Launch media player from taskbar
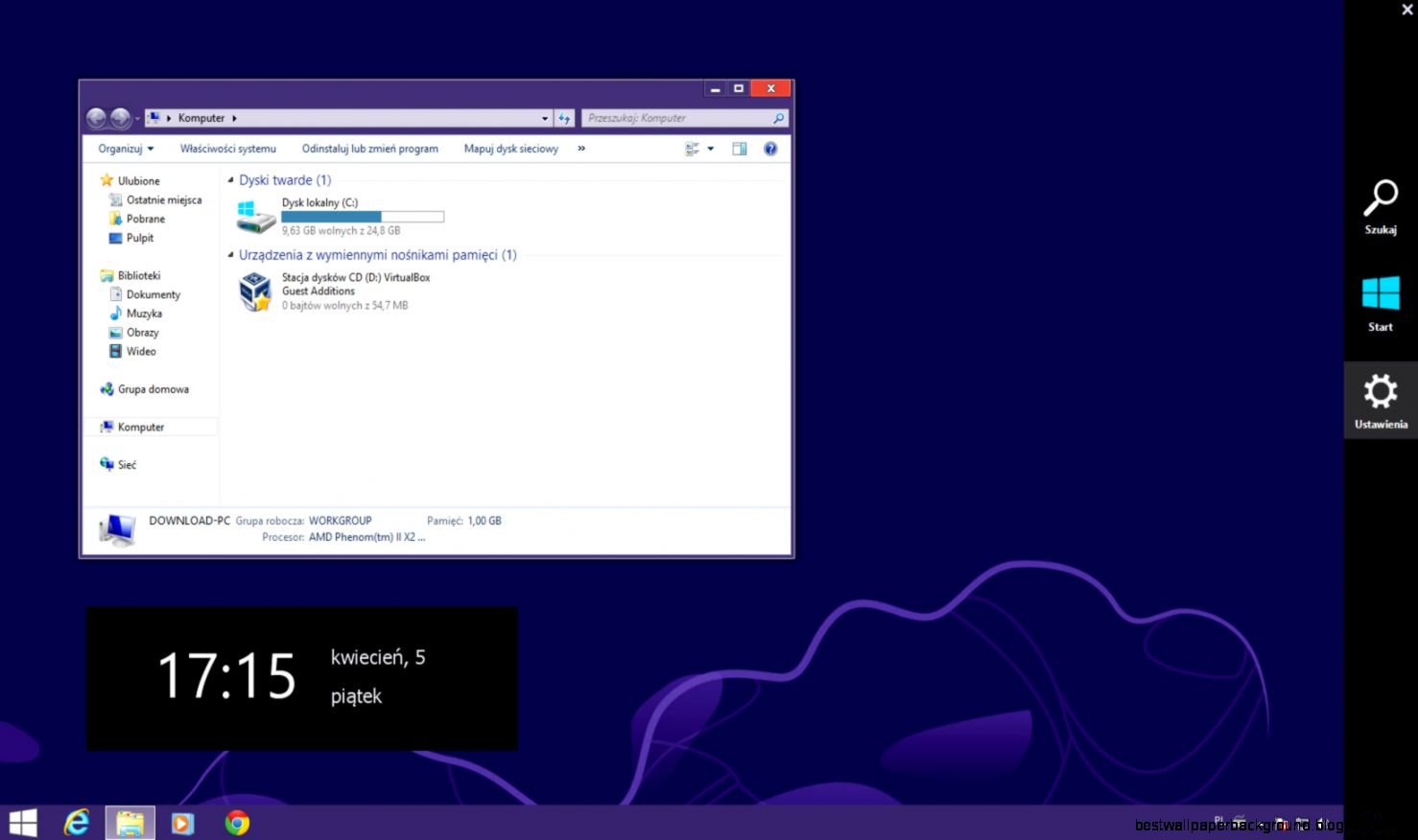The height and width of the screenshot is (840, 1418). click(x=182, y=823)
